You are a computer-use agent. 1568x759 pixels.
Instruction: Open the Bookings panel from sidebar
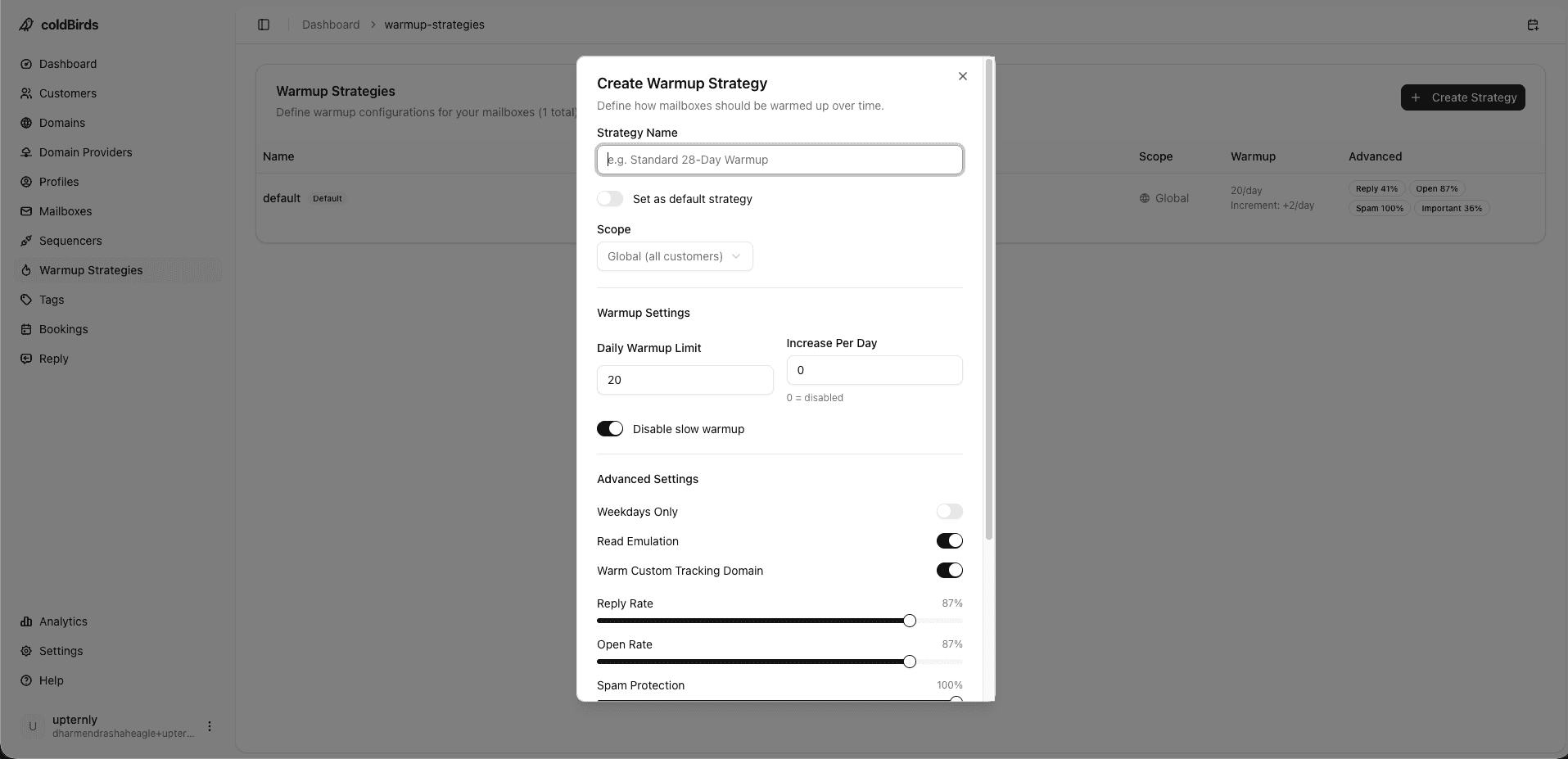coord(63,329)
